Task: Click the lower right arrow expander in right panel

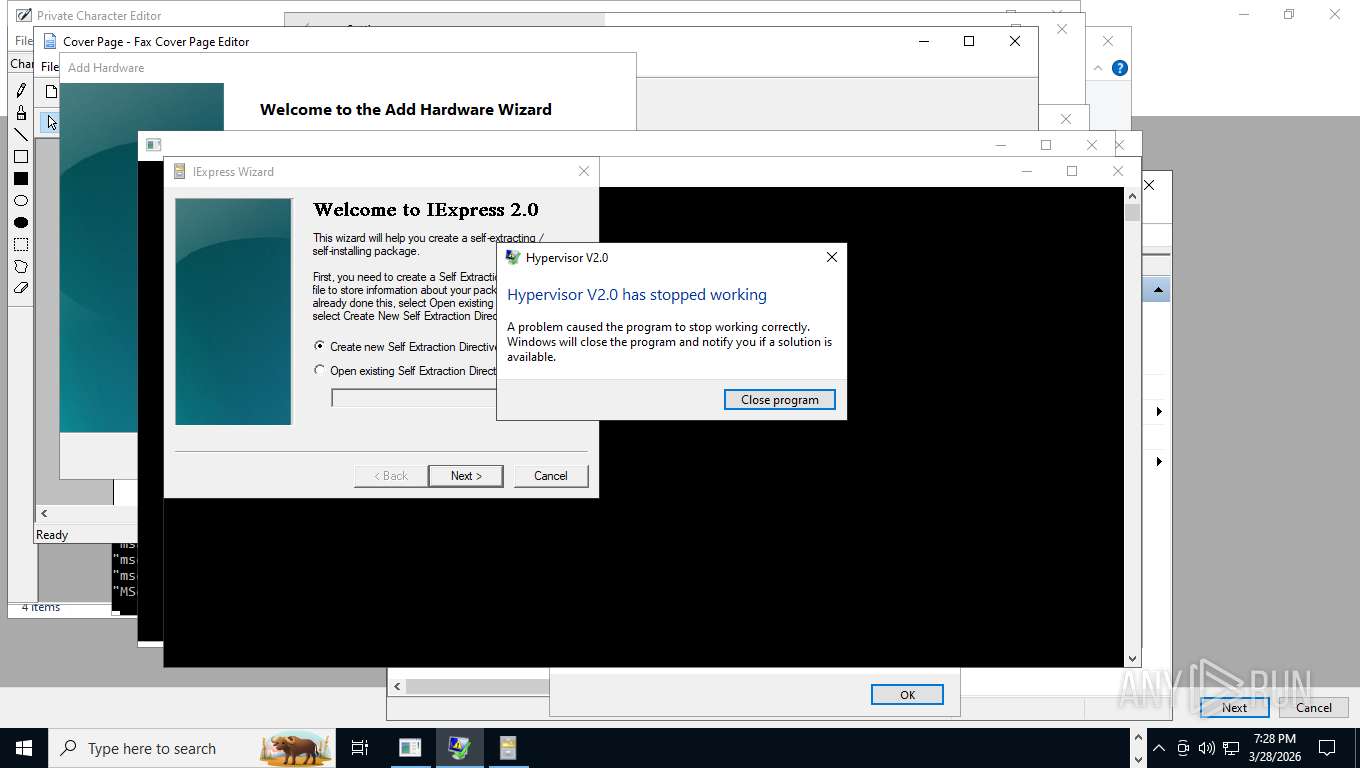Action: (1159, 462)
